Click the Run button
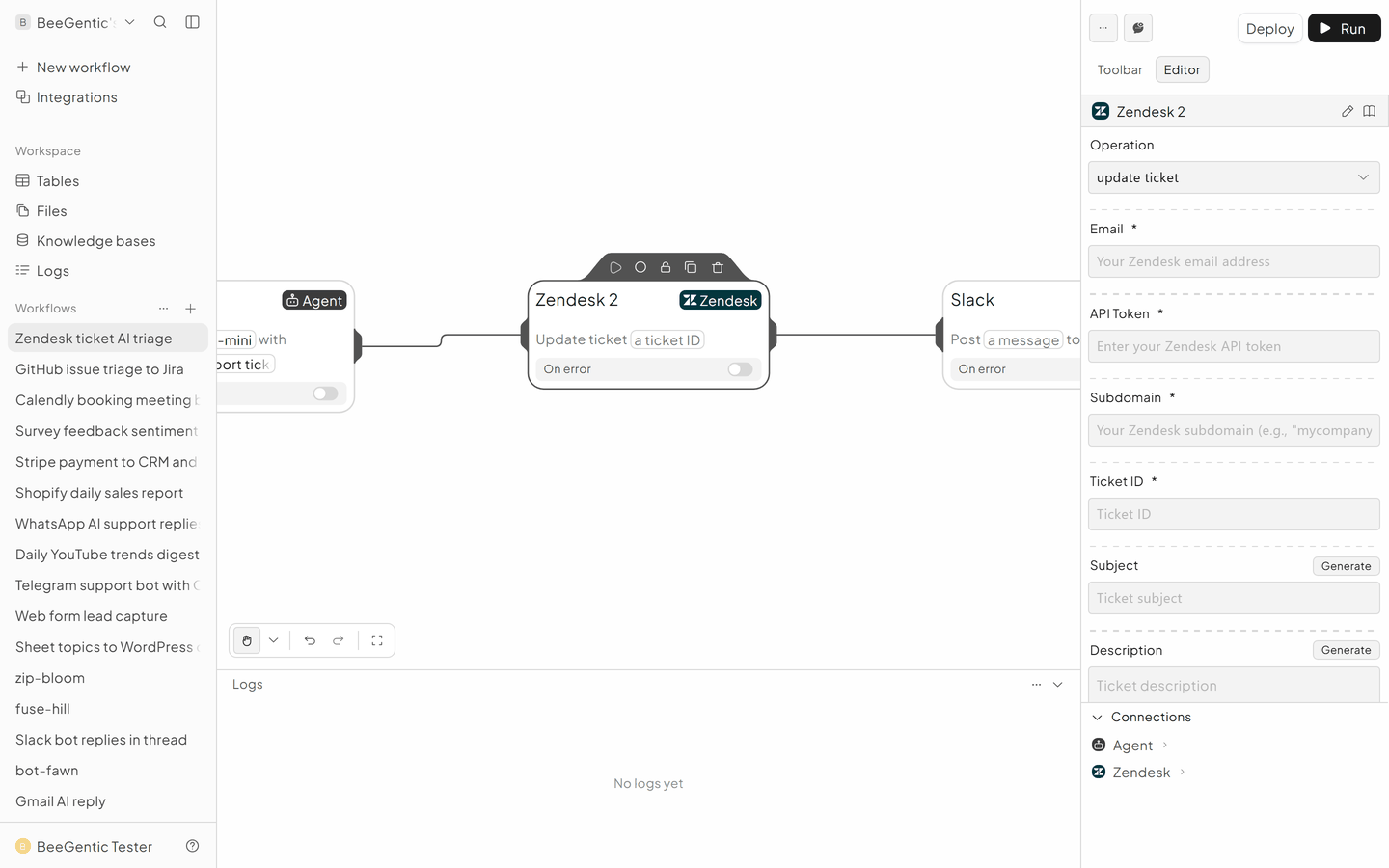 (1344, 28)
